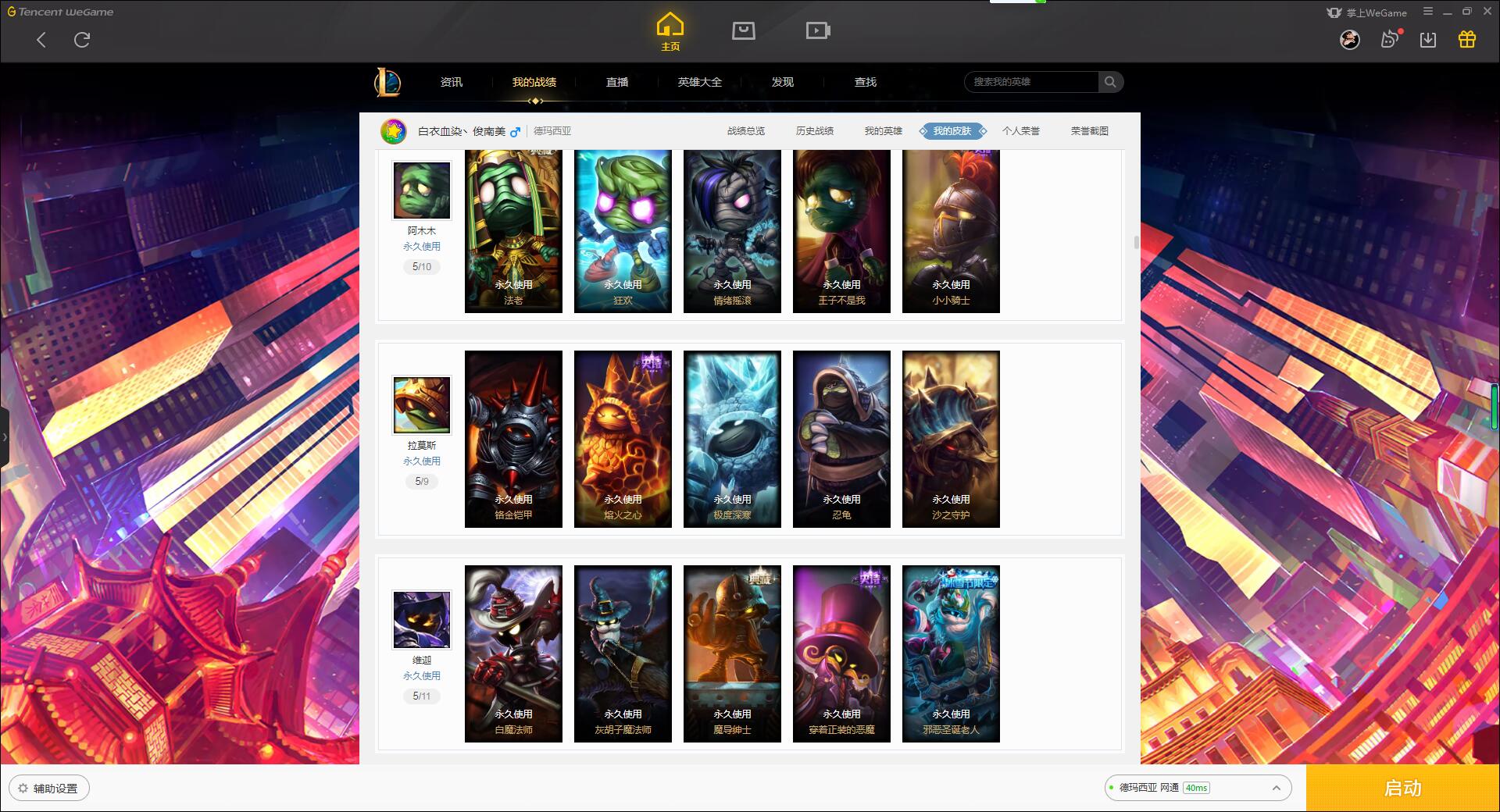This screenshot has width=1500, height=812.
Task: Open the 个人荣誉 sub-tab
Action: coord(1021,131)
